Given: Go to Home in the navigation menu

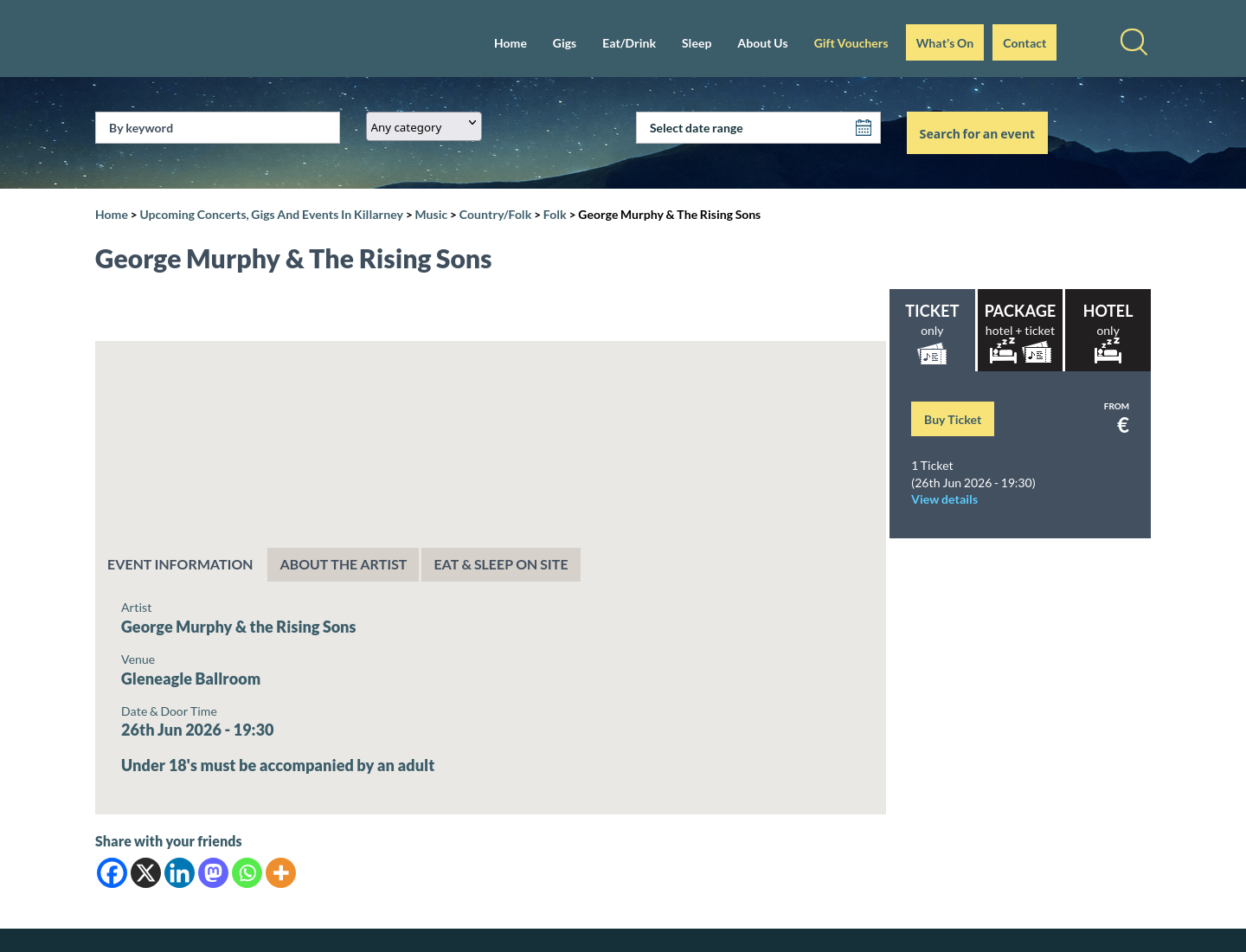Looking at the screenshot, I should point(511,43).
